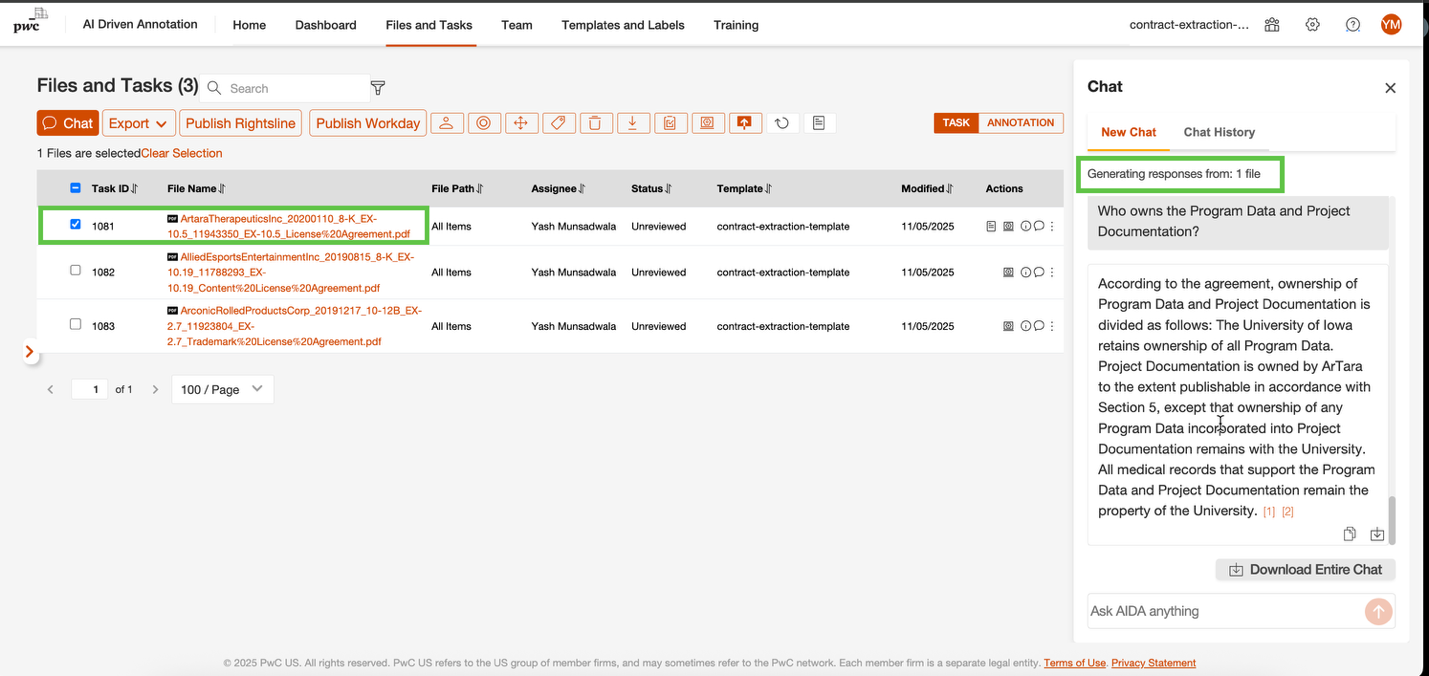Expand the collapsed left panel chevron
The image size is (1429, 676).
(29, 352)
